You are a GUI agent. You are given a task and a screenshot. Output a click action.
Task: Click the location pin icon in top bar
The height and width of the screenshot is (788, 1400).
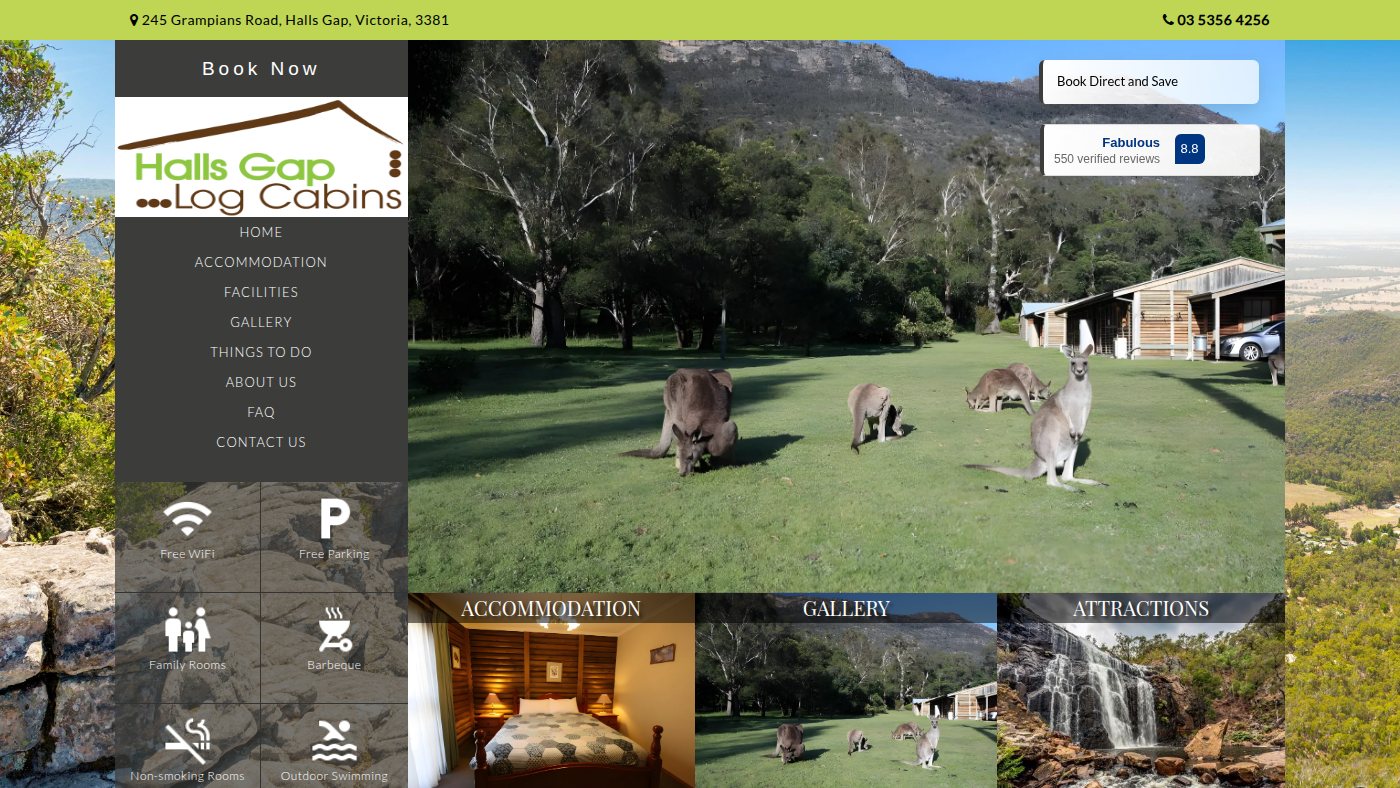[x=134, y=20]
